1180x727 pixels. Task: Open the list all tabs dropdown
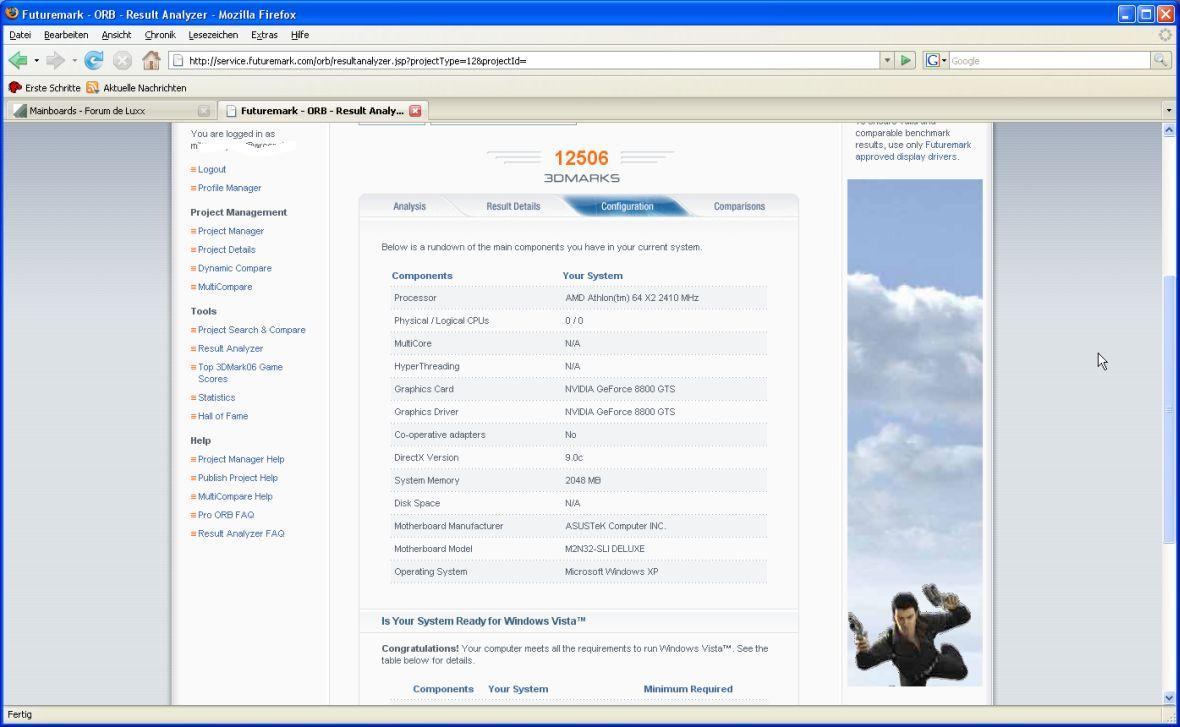[1169, 111]
